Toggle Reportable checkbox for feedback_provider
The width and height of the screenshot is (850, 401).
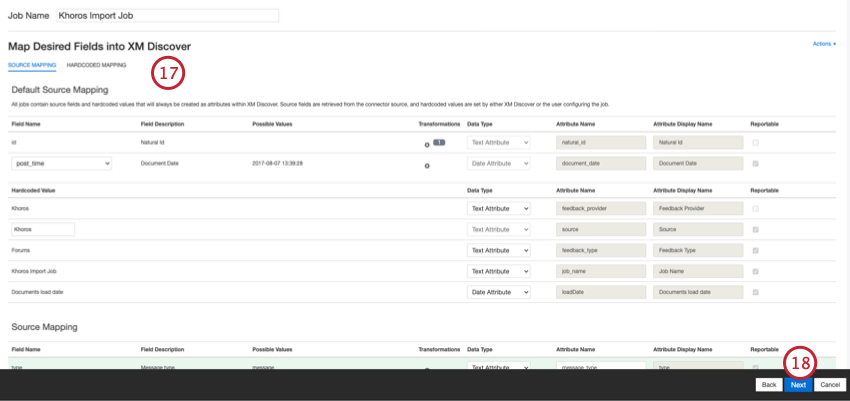point(755,209)
